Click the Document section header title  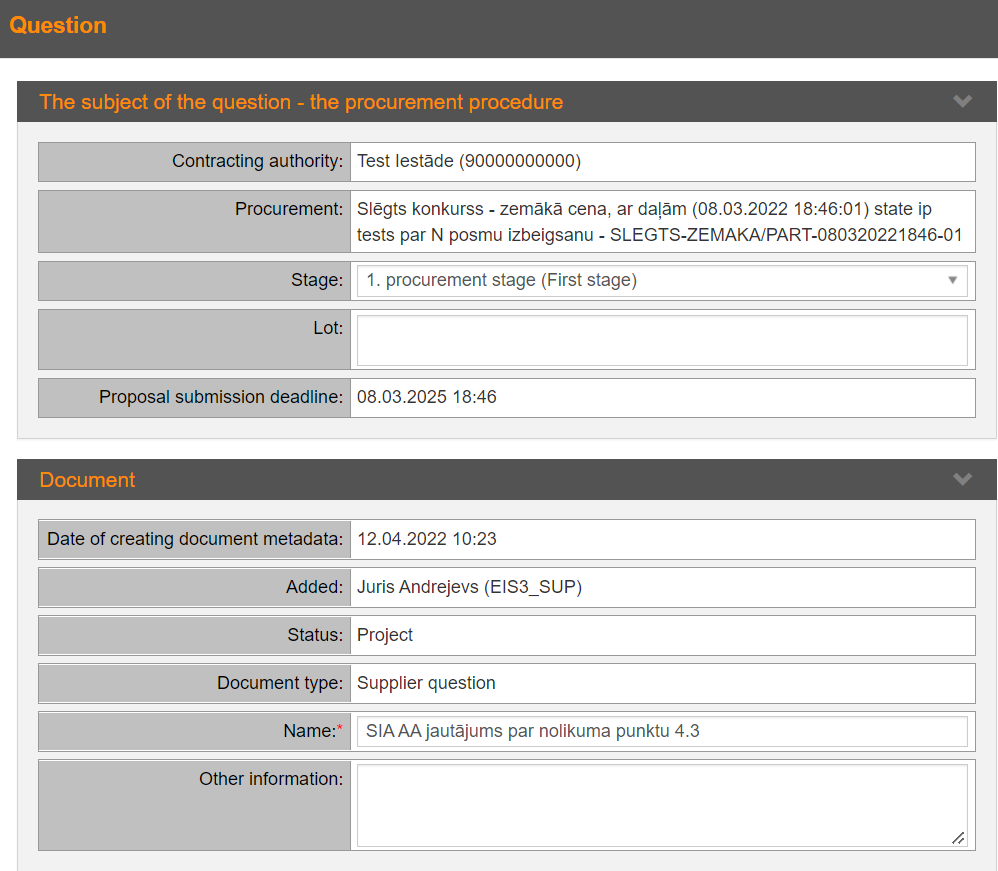[87, 480]
